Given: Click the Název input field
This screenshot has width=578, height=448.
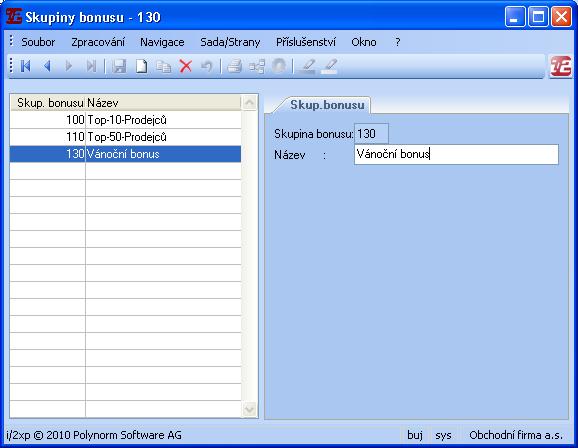Looking at the screenshot, I should [x=456, y=154].
